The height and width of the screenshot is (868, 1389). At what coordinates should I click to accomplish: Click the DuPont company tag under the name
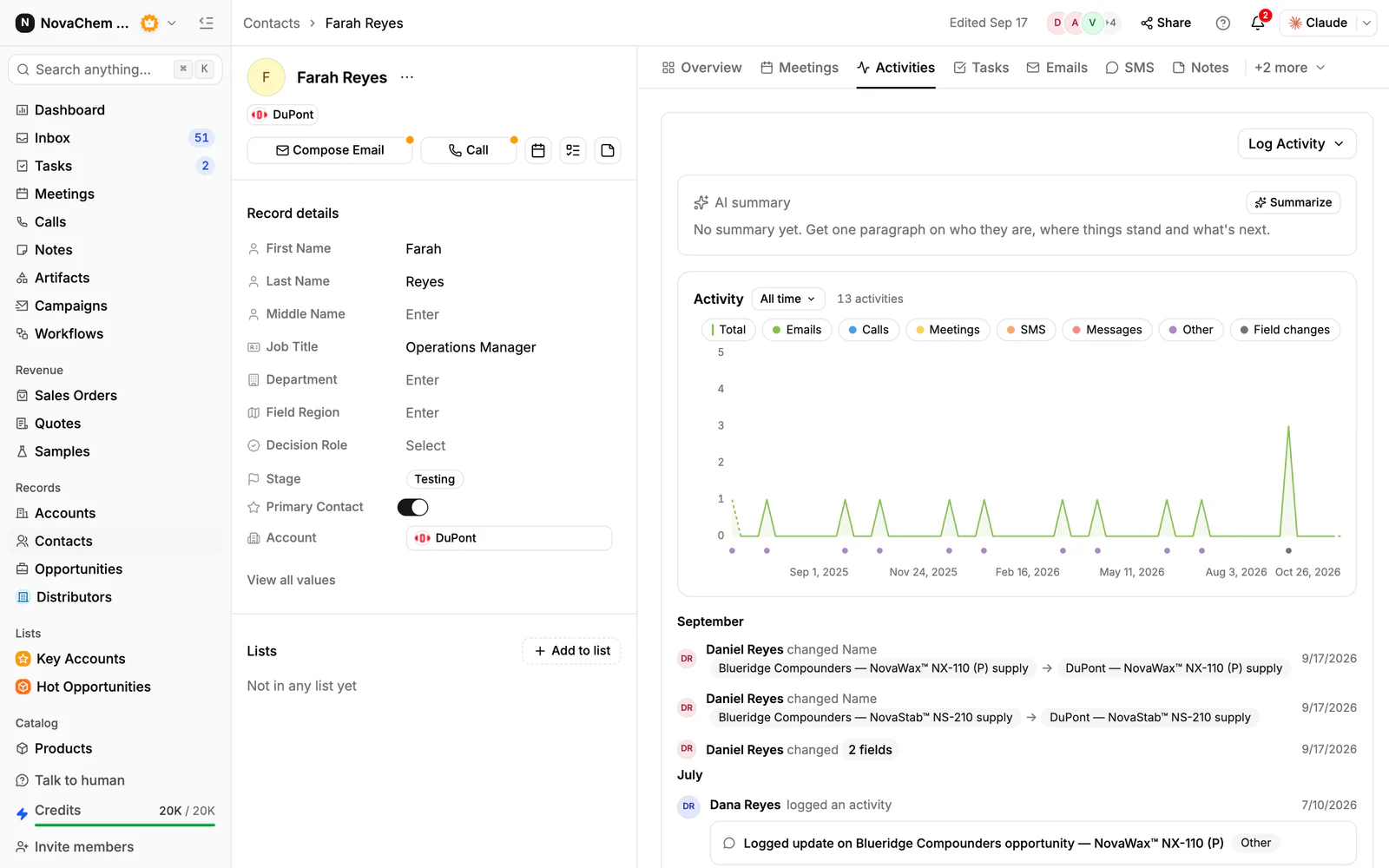283,115
